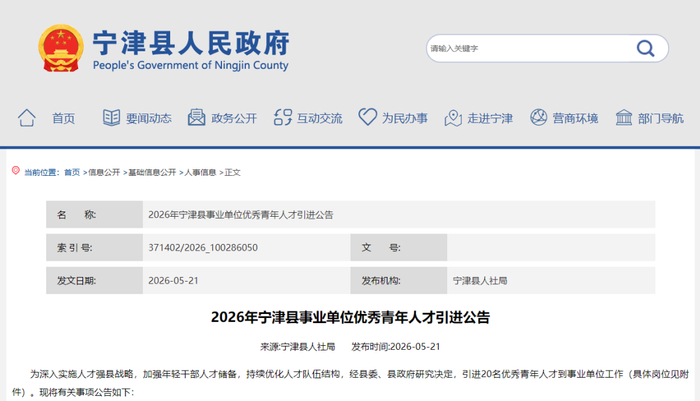Open the 首页 navigation menu item
The width and height of the screenshot is (700, 401).
point(63,118)
